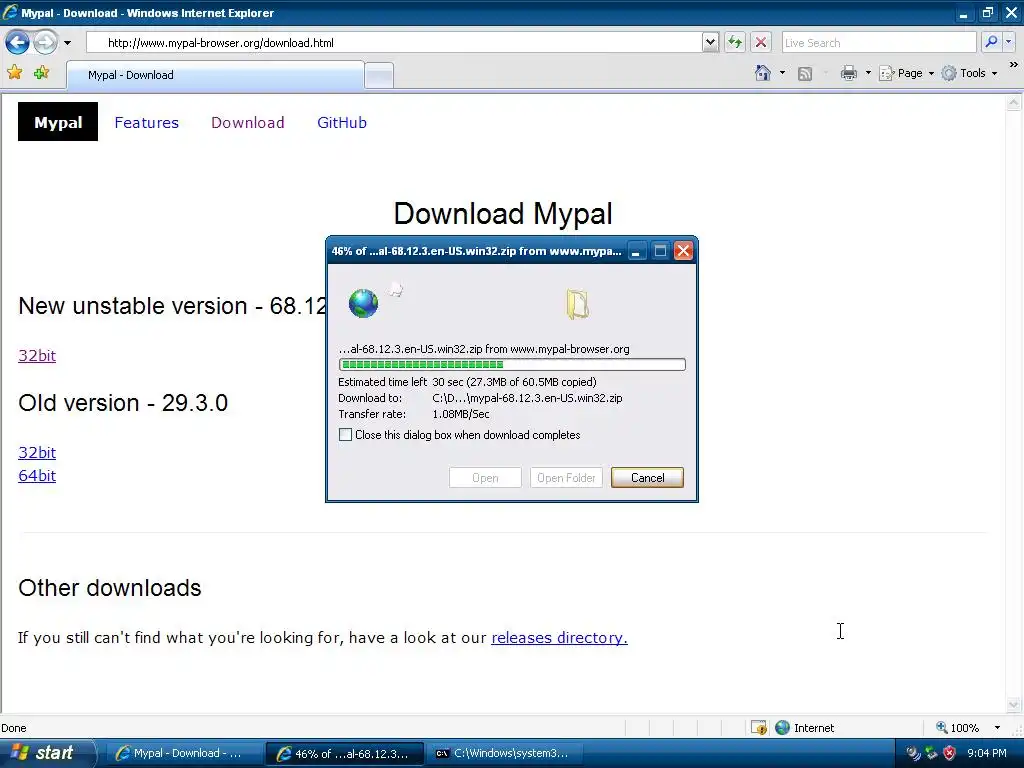Expand the address bar history dropdown
Viewport: 1024px width, 768px height.
point(711,42)
